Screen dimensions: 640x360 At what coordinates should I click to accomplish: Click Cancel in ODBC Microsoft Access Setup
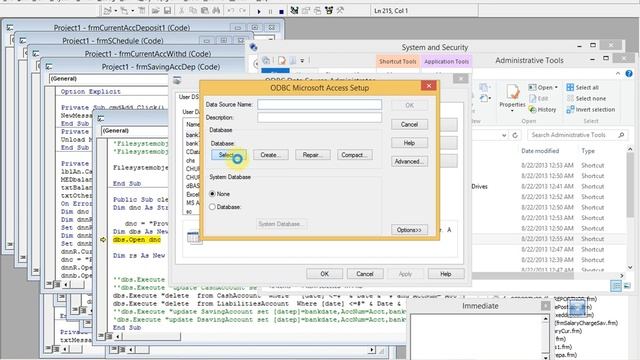coord(409,124)
